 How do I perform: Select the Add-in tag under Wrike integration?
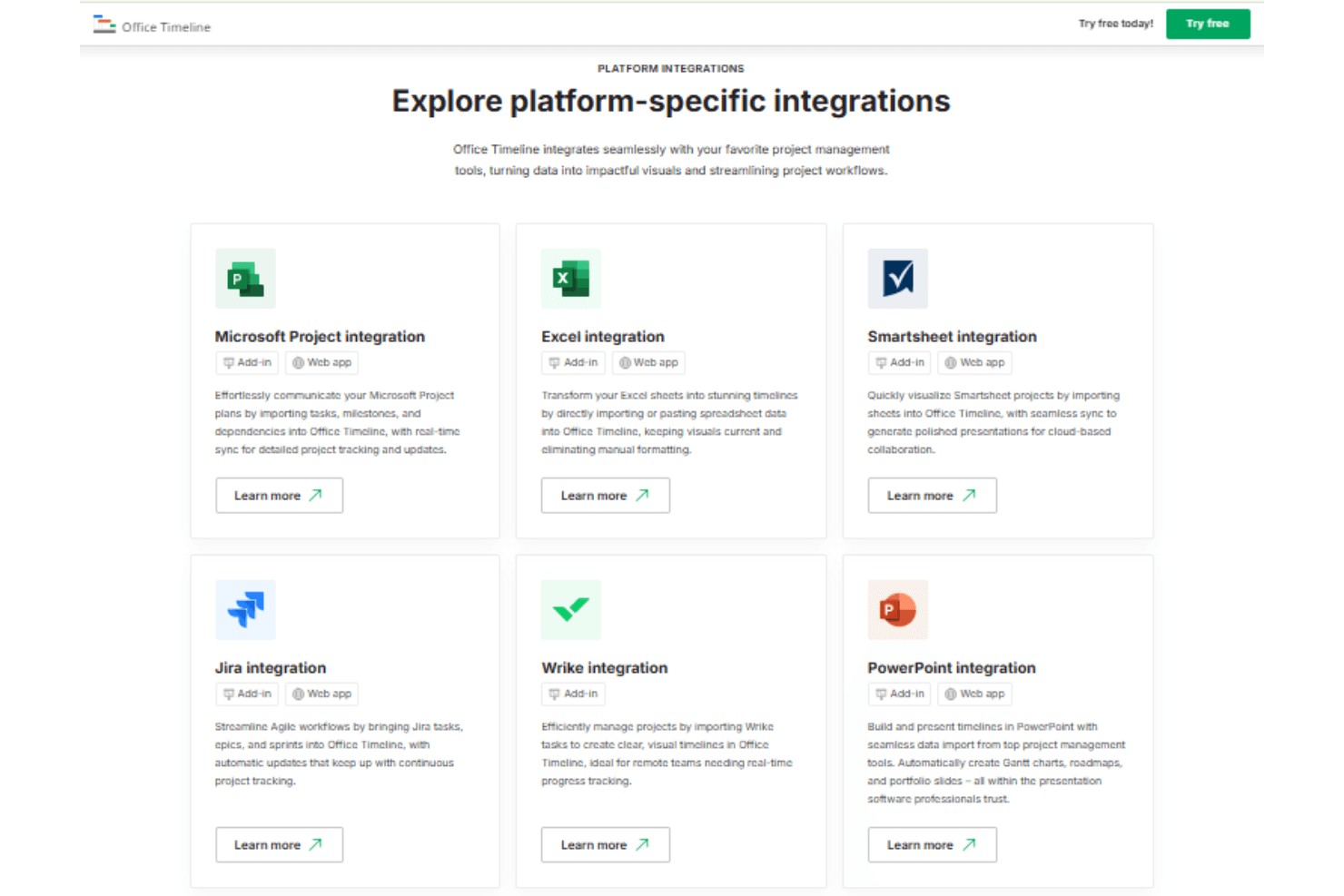click(573, 694)
